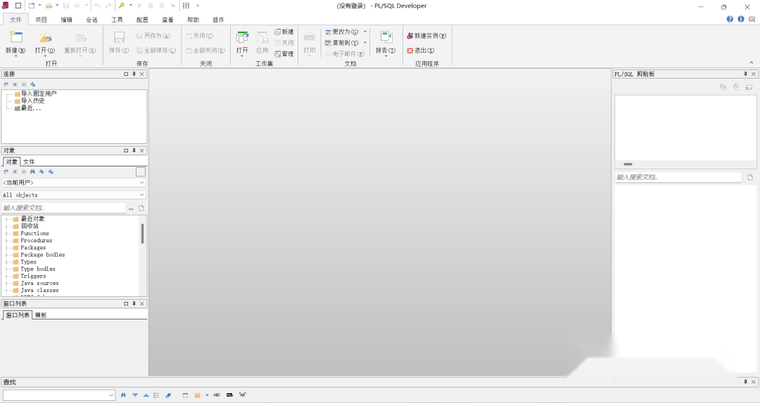Select 导入固定用户 in the connection tree
This screenshot has height=403, width=760.
(39, 94)
